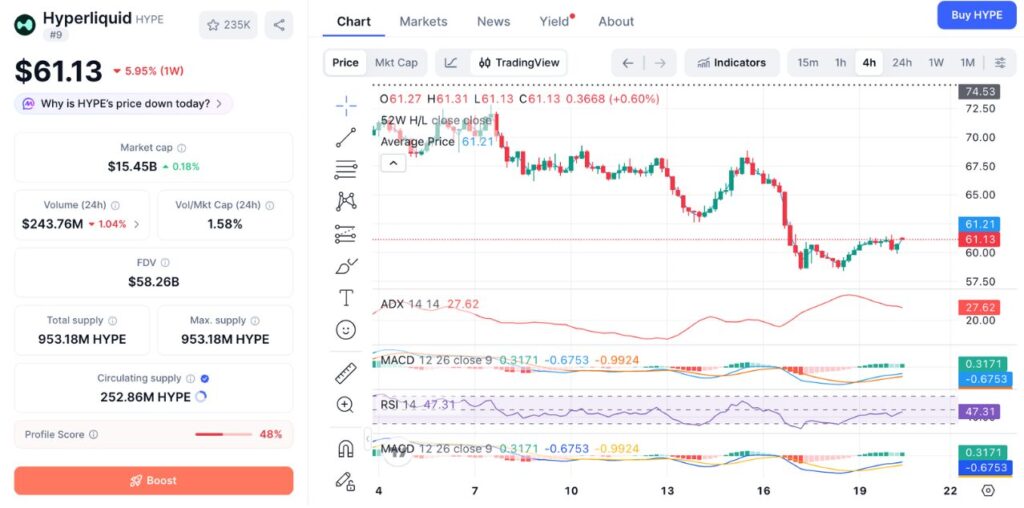Click Profile Score info icon

[93, 434]
